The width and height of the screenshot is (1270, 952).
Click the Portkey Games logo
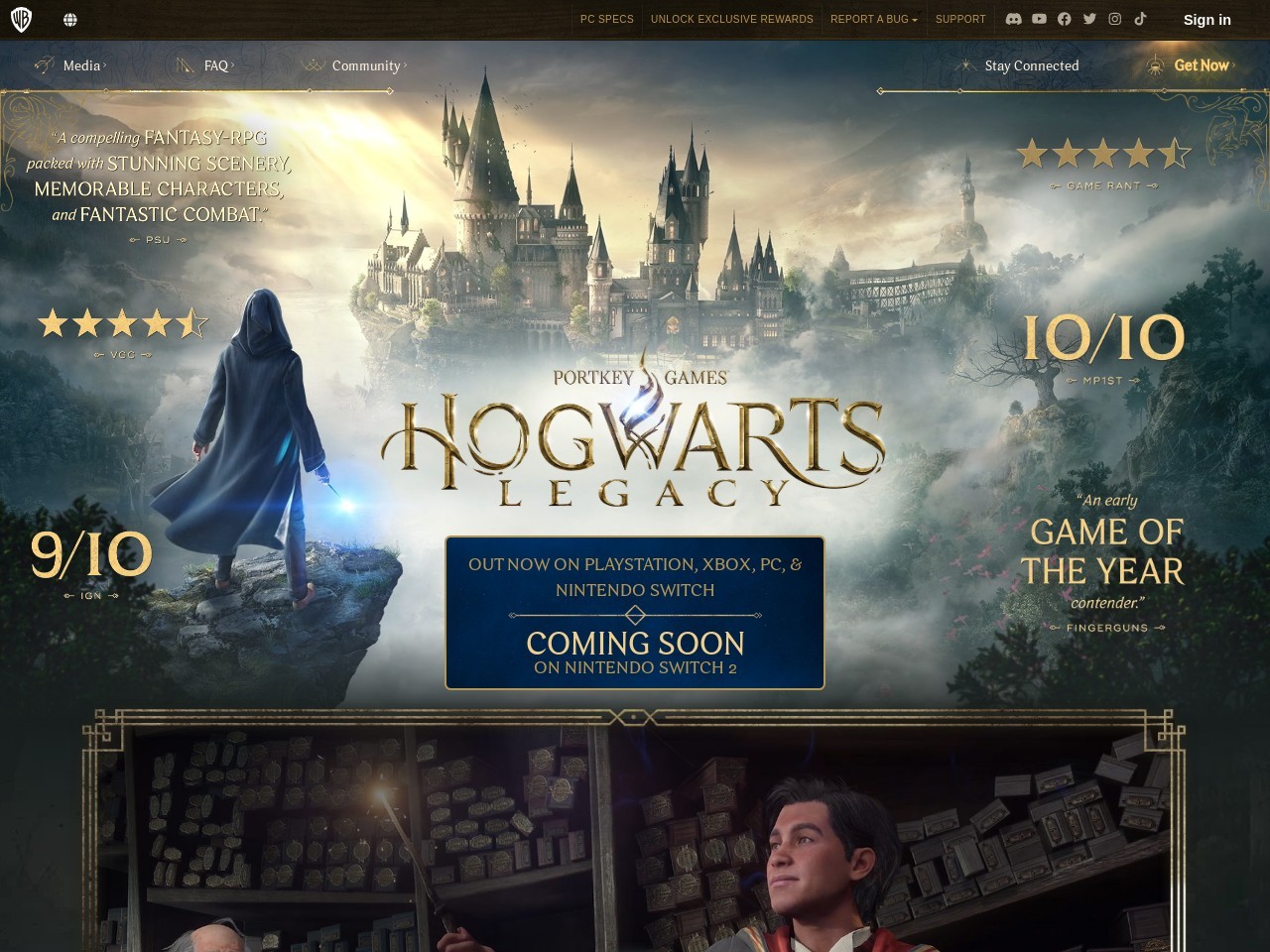[x=640, y=377]
